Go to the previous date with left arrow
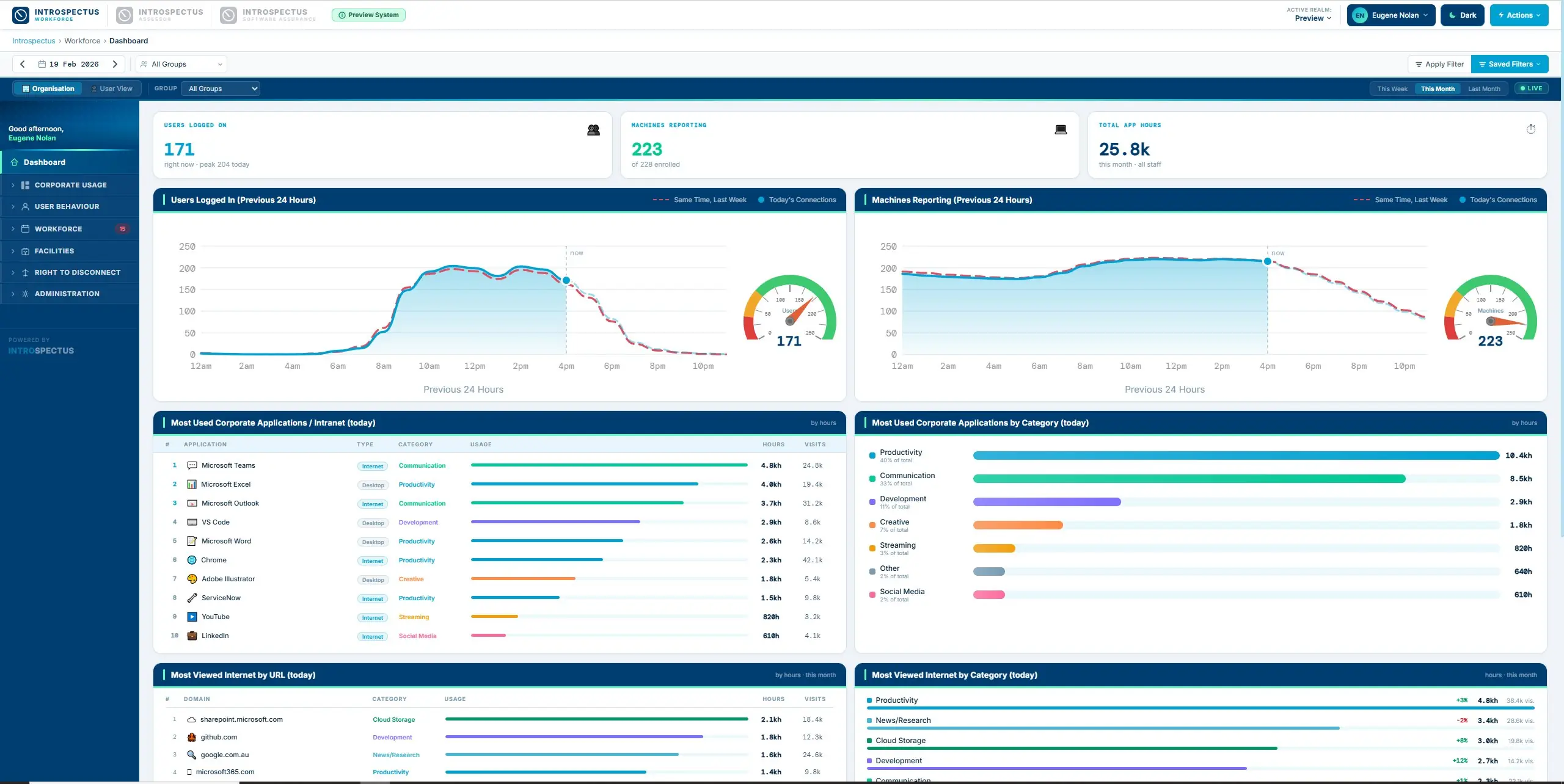The width and height of the screenshot is (1564, 784). [23, 64]
